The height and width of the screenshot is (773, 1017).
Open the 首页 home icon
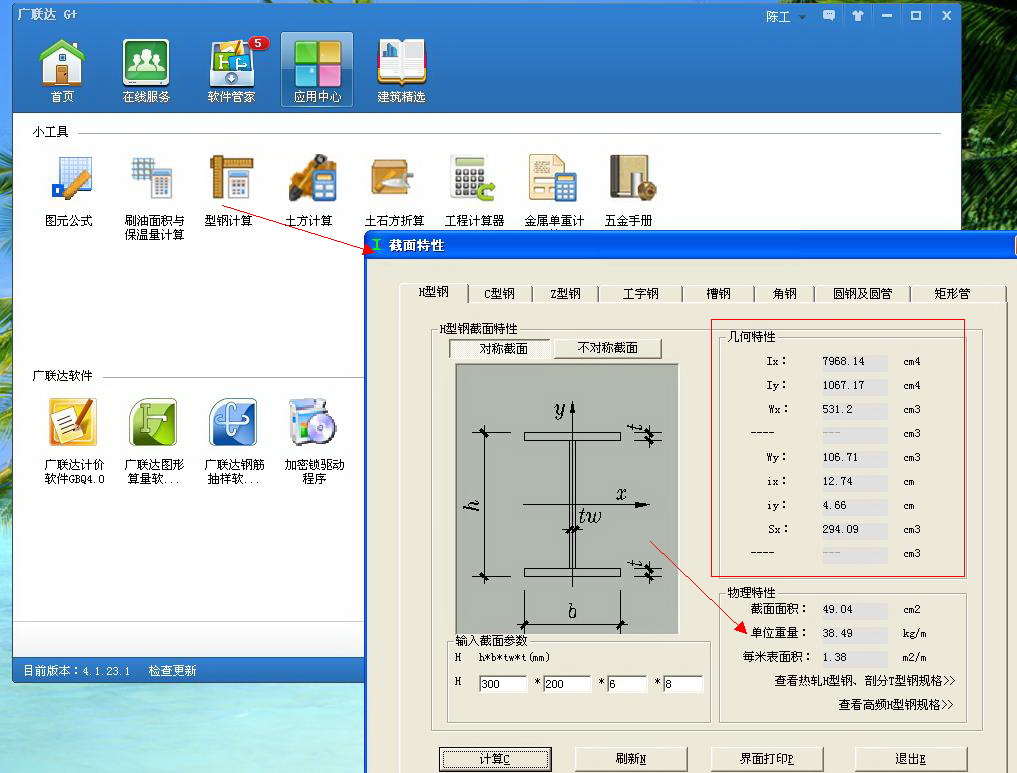62,71
